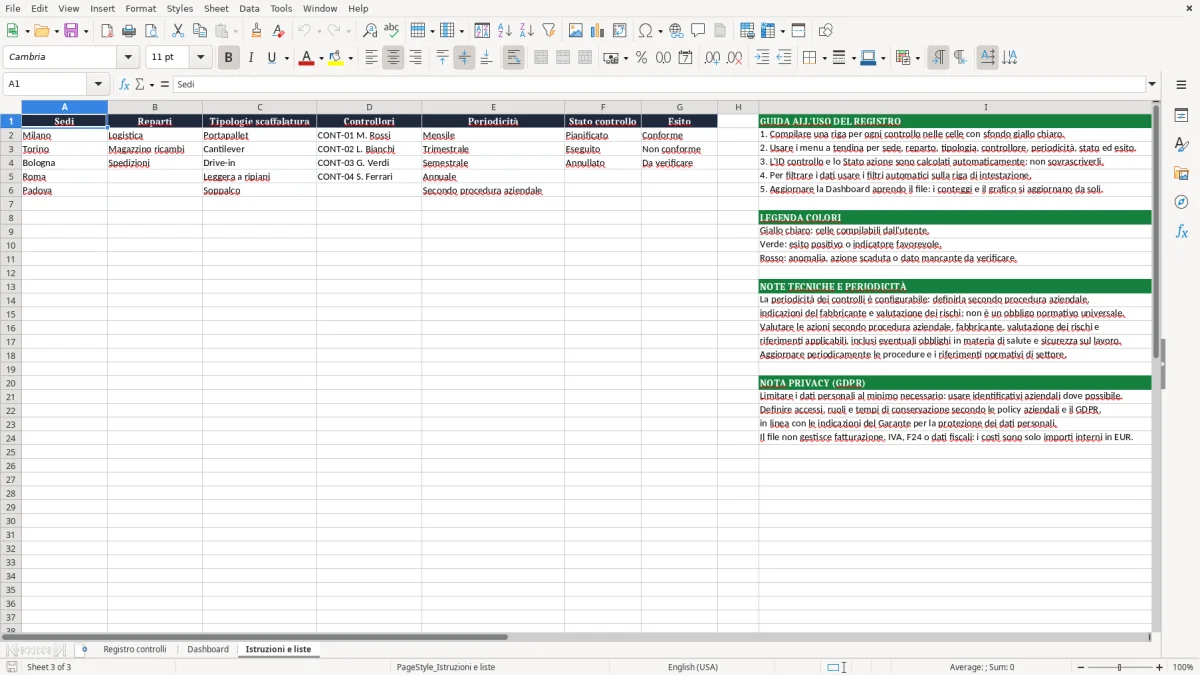Switch to Registro controlli sheet tab
Screen dimensions: 1200x675
click(x=135, y=649)
